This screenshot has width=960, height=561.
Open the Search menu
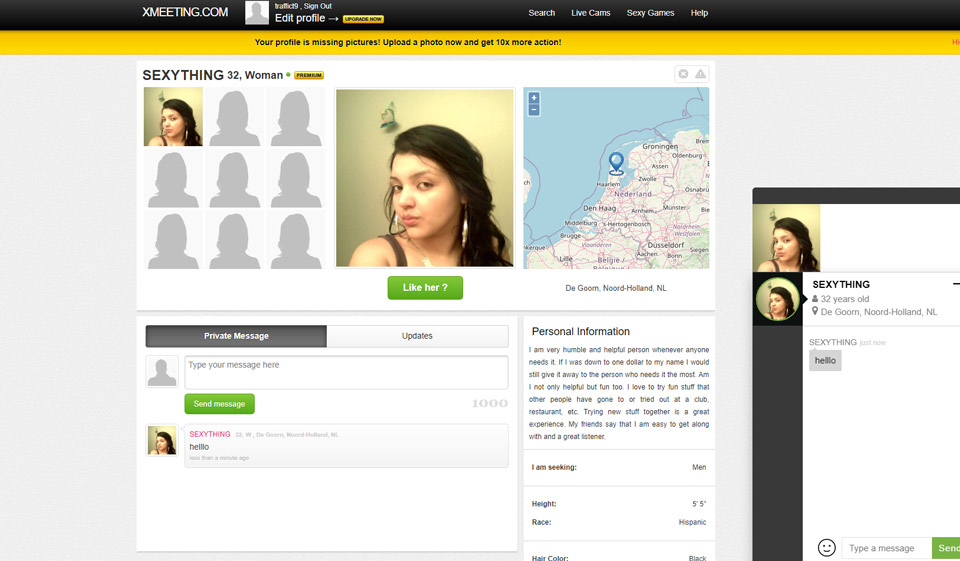point(542,13)
